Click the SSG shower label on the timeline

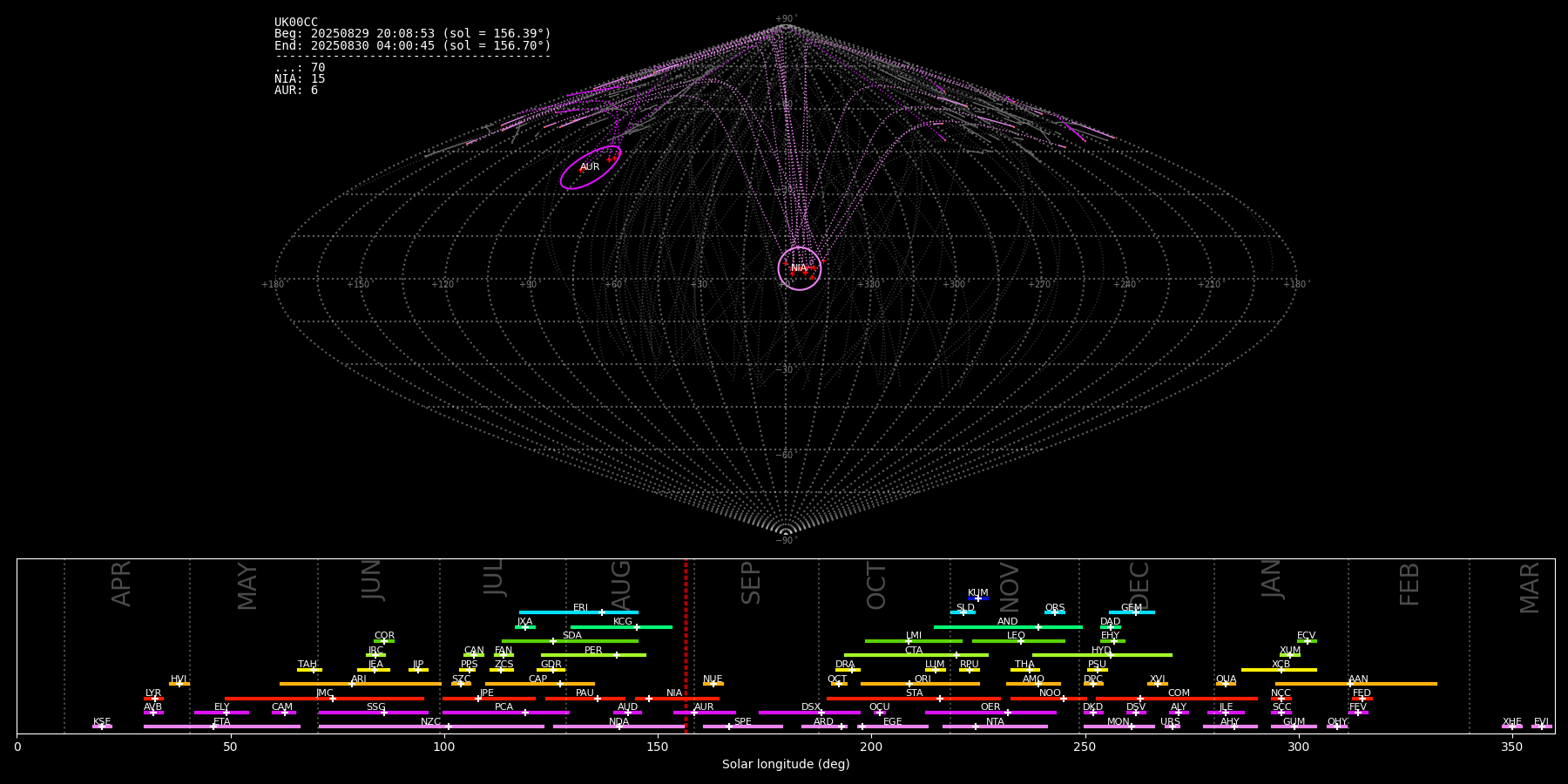click(x=376, y=707)
